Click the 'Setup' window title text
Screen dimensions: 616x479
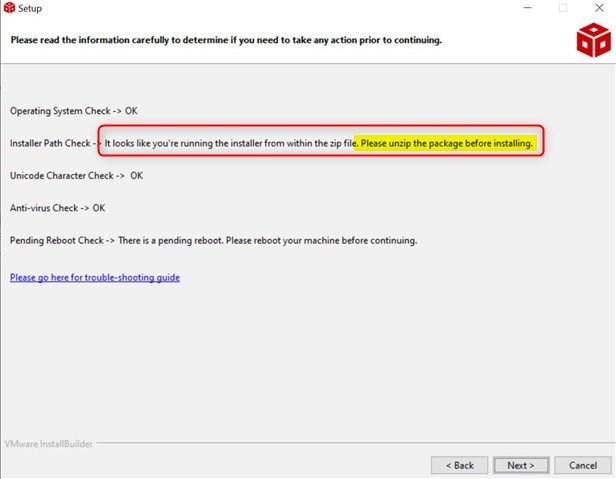30,8
